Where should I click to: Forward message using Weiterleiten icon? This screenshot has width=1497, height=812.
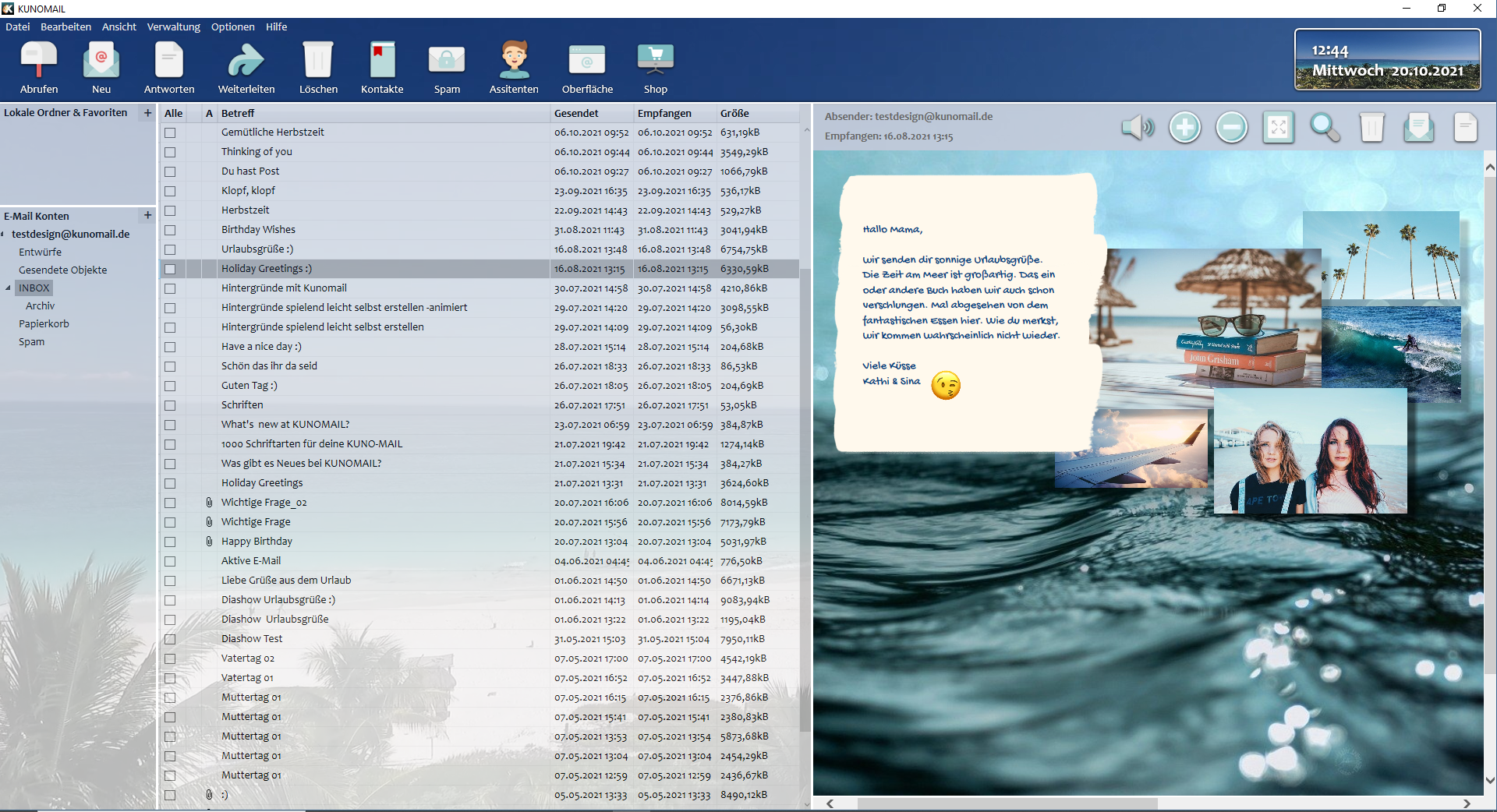pyautogui.click(x=246, y=61)
